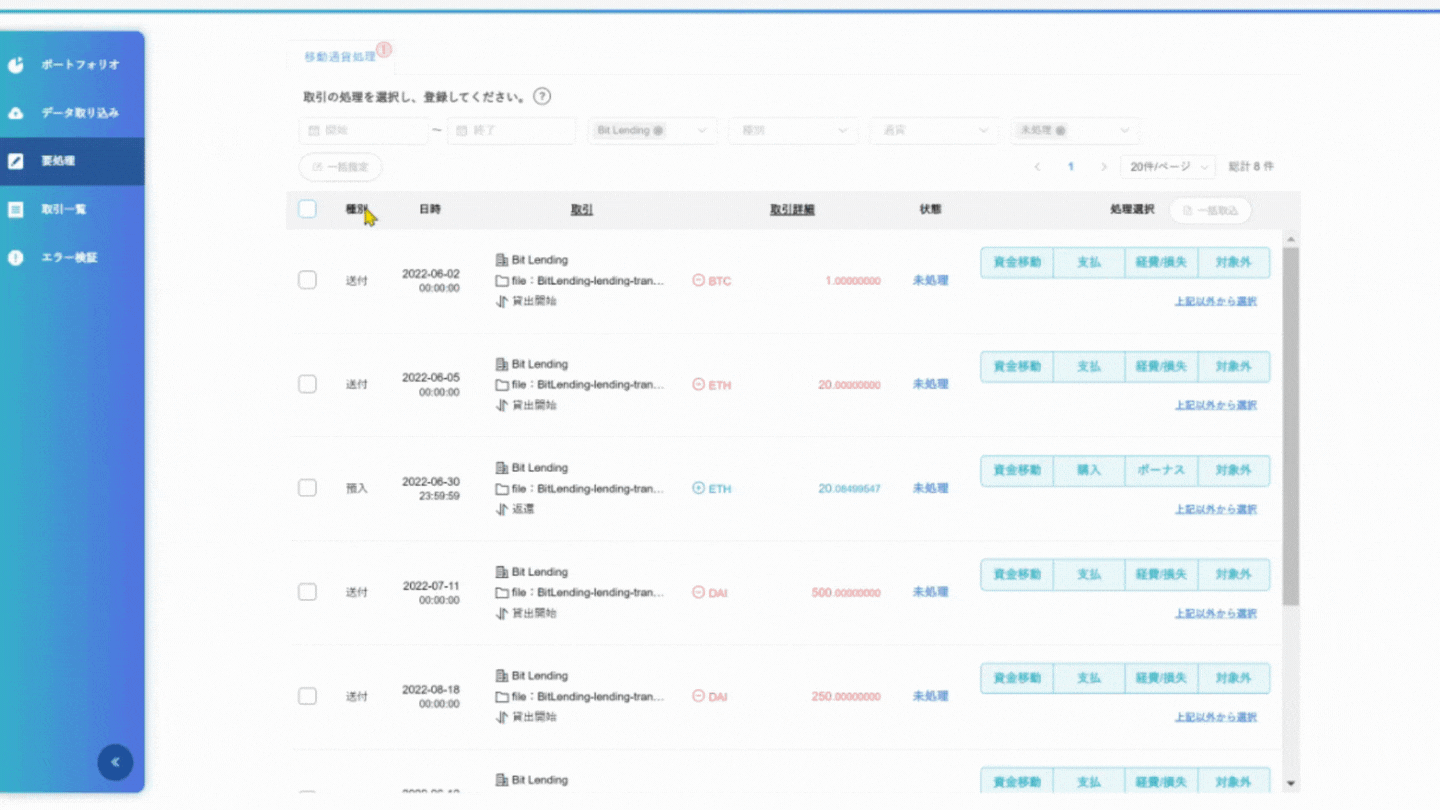Click folder icon in 2022-06-02 row
1440x810 pixels.
[502, 281]
